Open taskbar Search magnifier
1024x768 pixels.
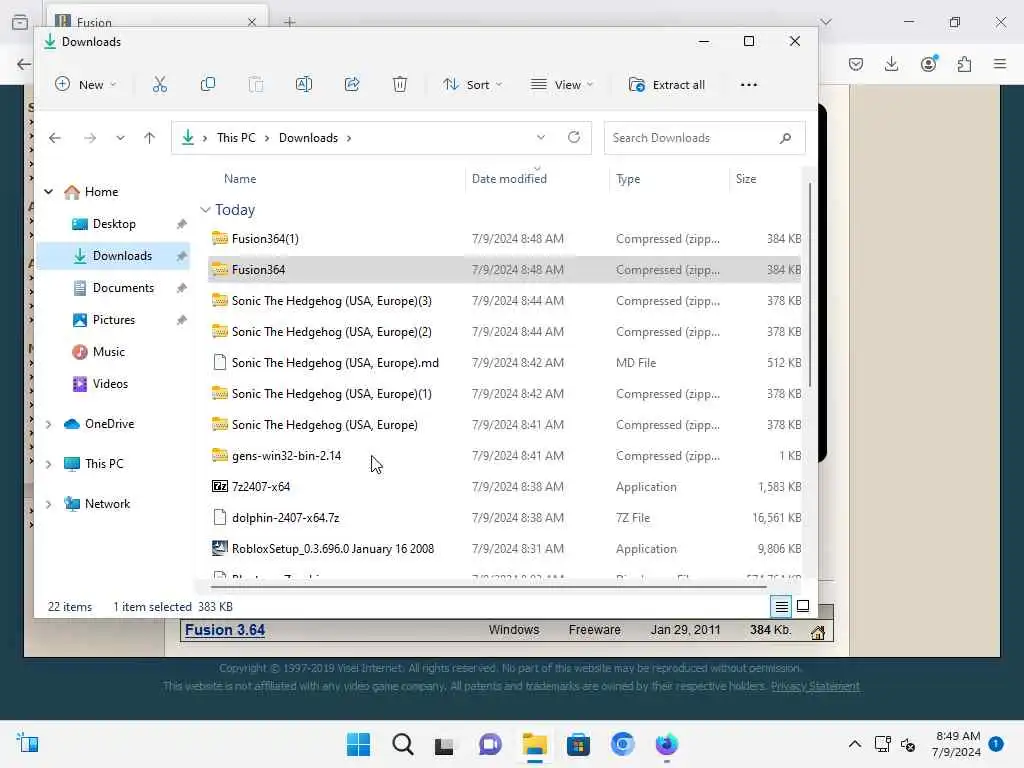tap(402, 744)
